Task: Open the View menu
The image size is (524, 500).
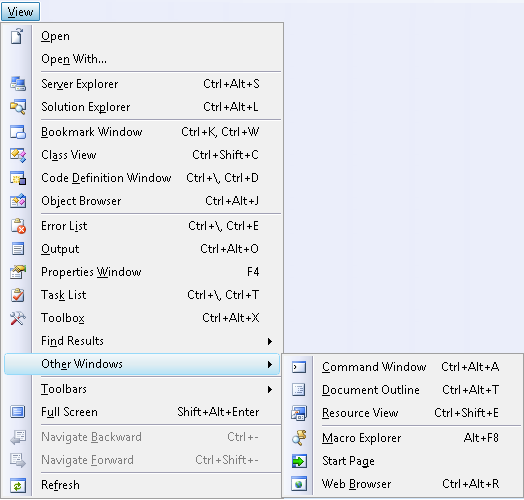Action: point(20,12)
